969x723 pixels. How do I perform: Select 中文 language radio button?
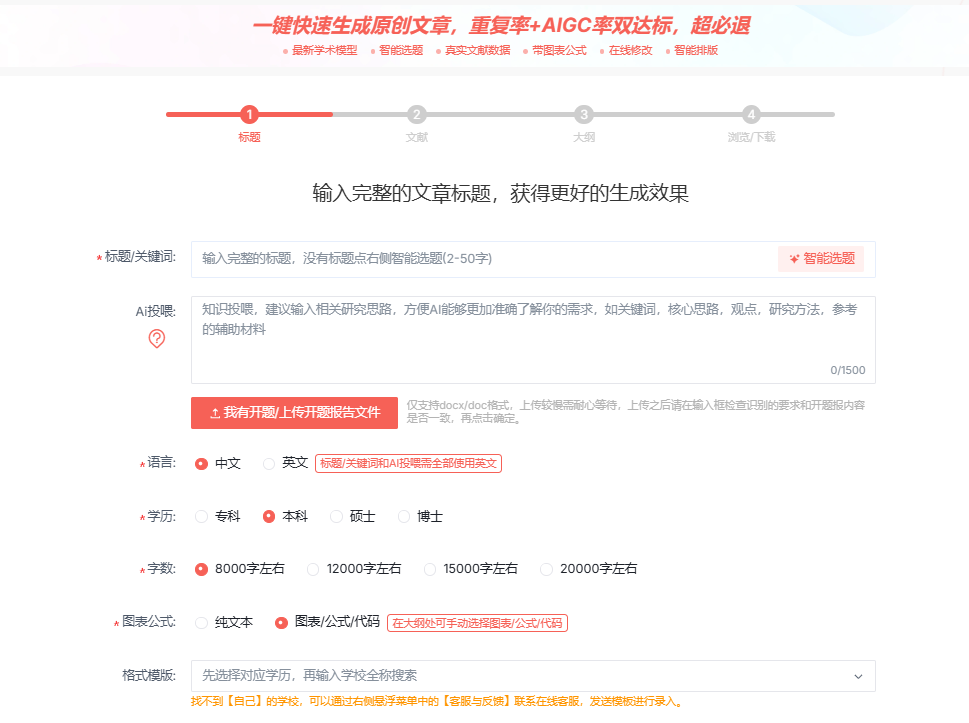coord(202,464)
